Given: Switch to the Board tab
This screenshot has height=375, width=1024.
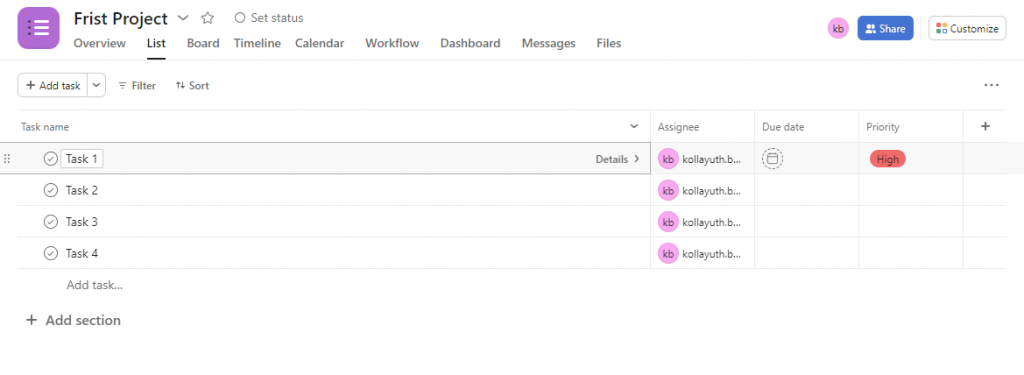Looking at the screenshot, I should tap(203, 43).
